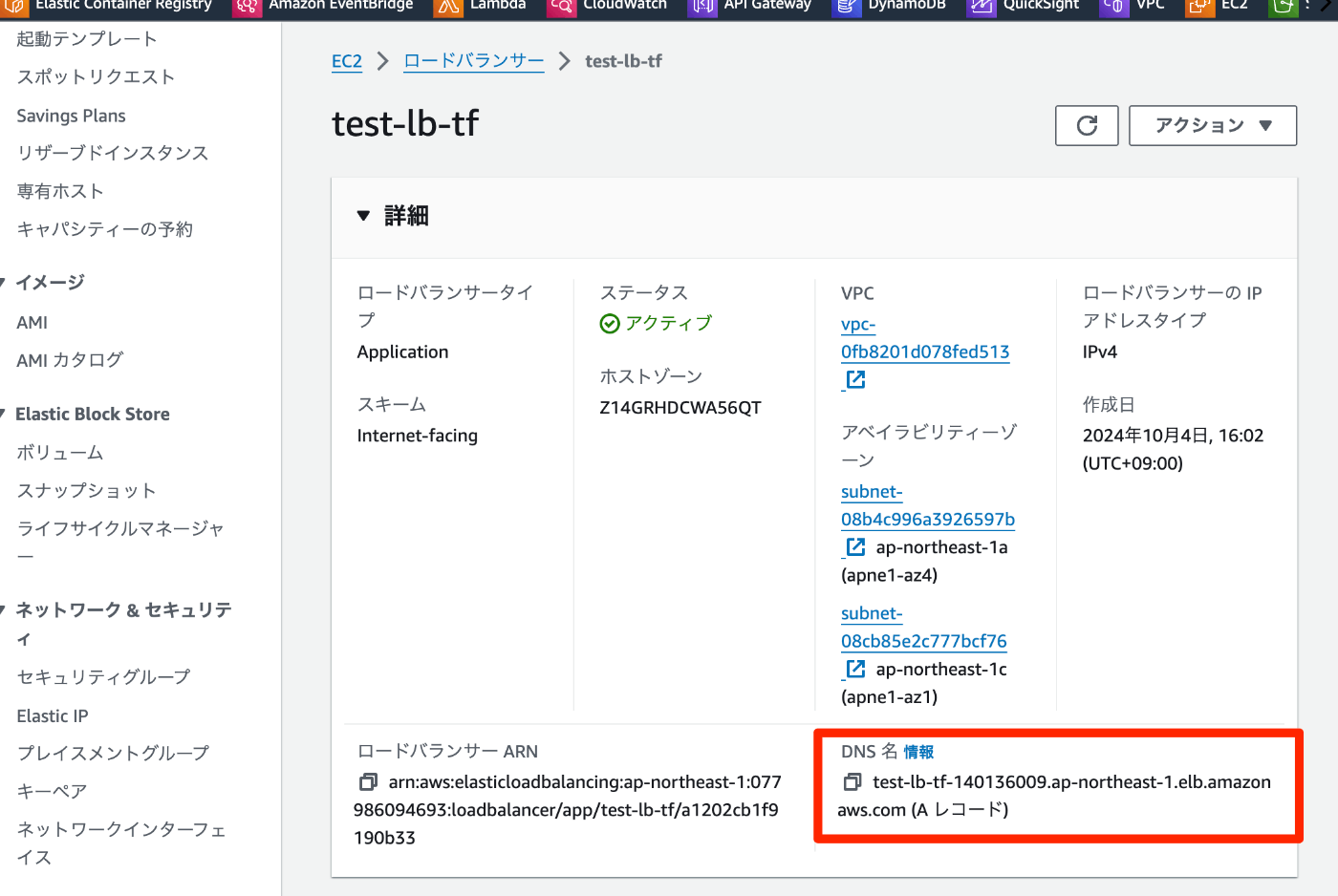Open 起動テンプレート in the sidebar

(87, 39)
